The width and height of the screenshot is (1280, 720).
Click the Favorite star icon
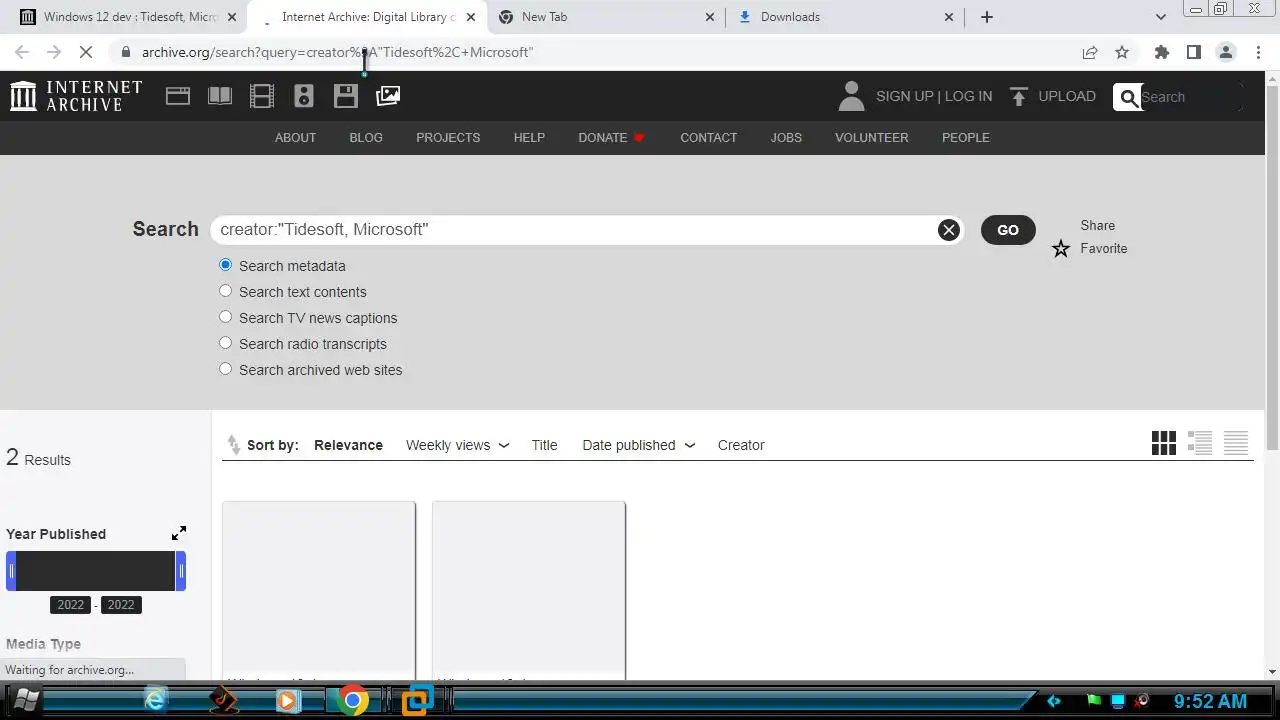tap(1061, 249)
